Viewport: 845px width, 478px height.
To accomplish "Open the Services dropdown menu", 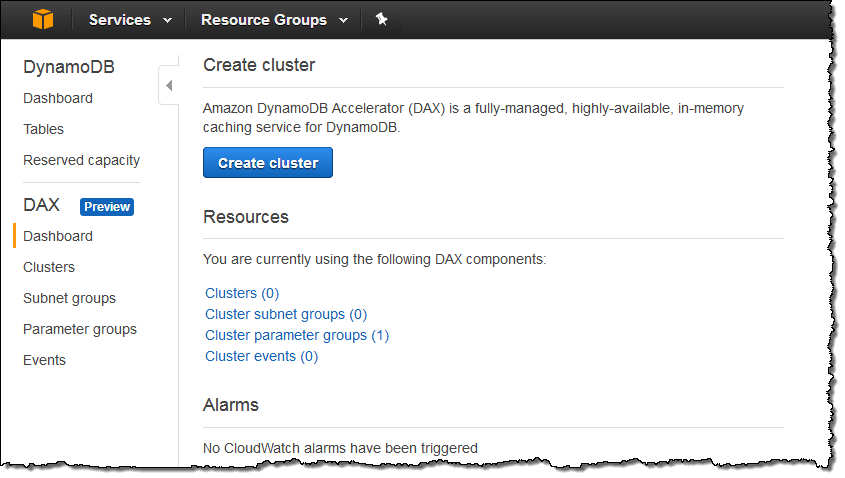I will pyautogui.click(x=130, y=20).
